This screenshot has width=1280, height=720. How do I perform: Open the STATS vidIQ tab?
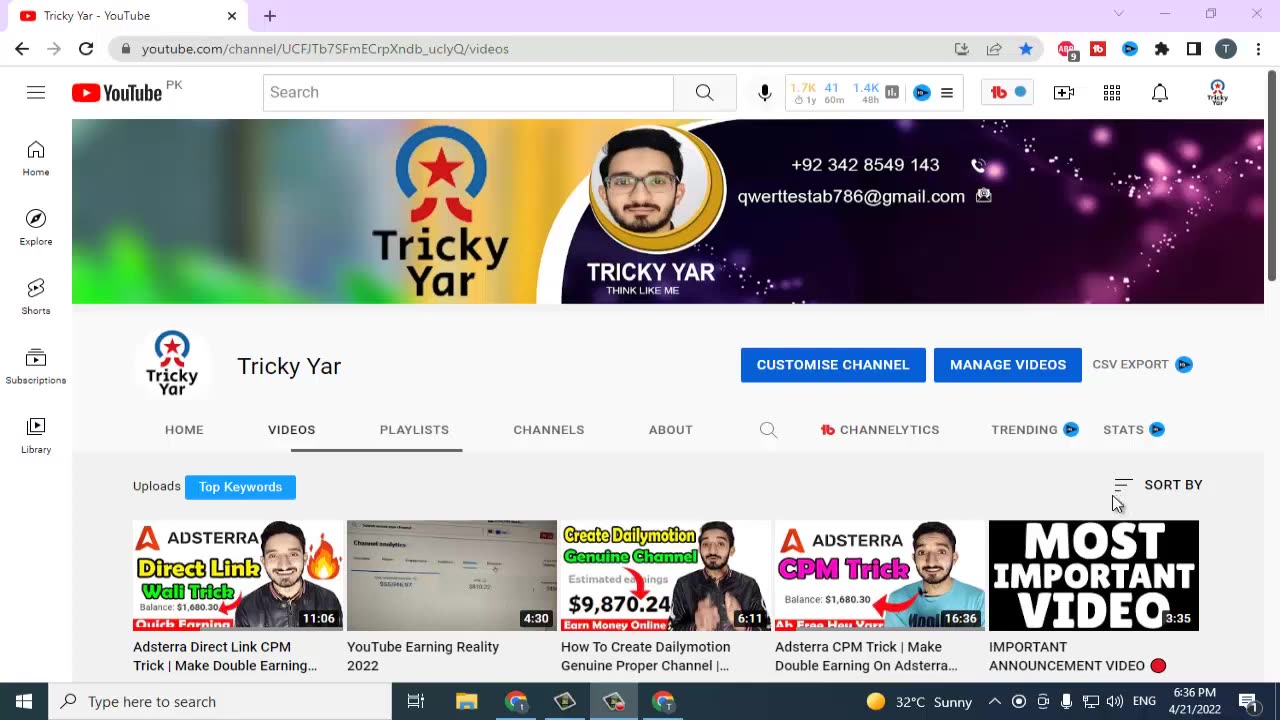click(1134, 430)
